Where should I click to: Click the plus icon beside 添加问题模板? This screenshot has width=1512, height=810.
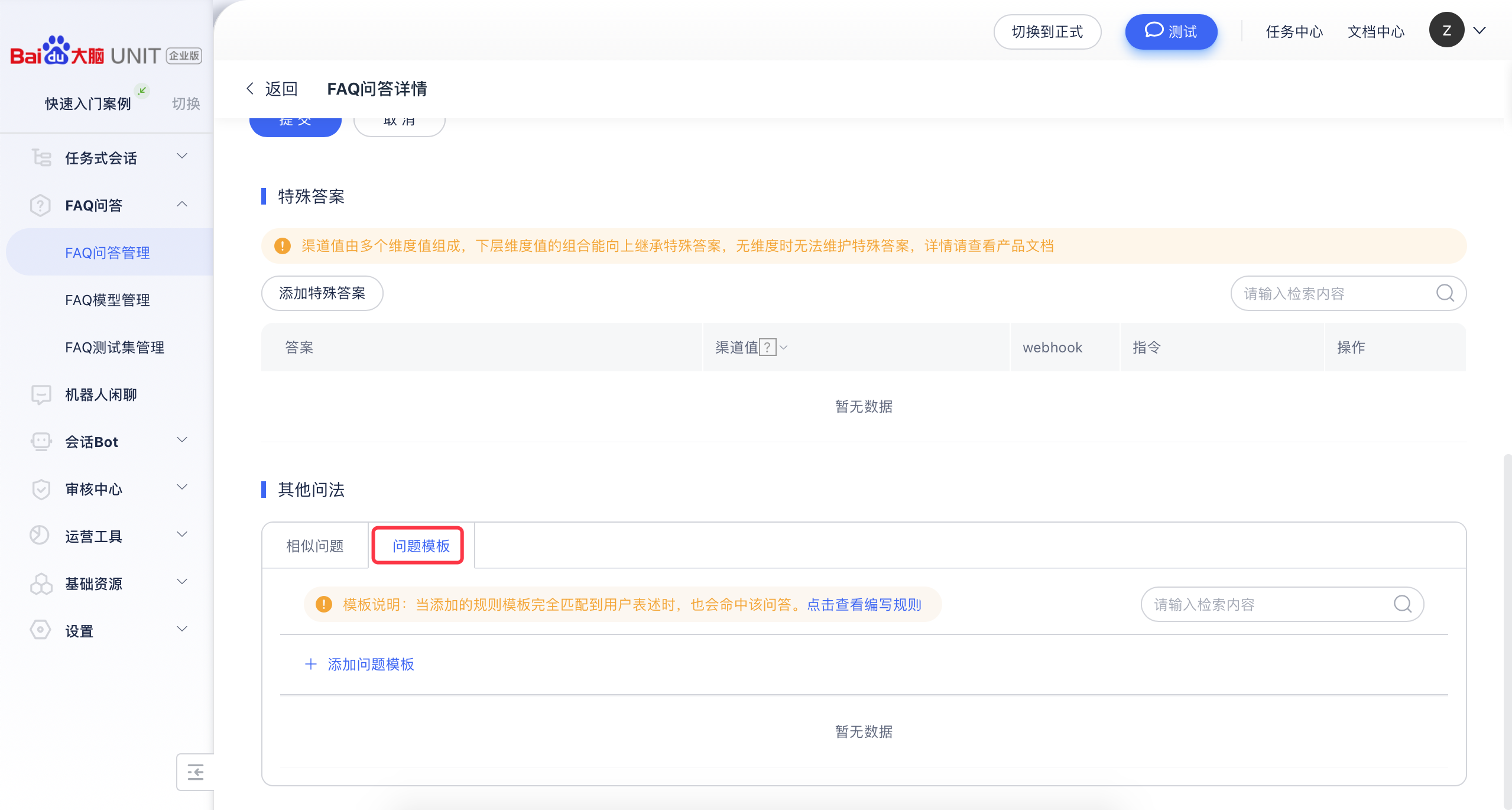pos(311,664)
